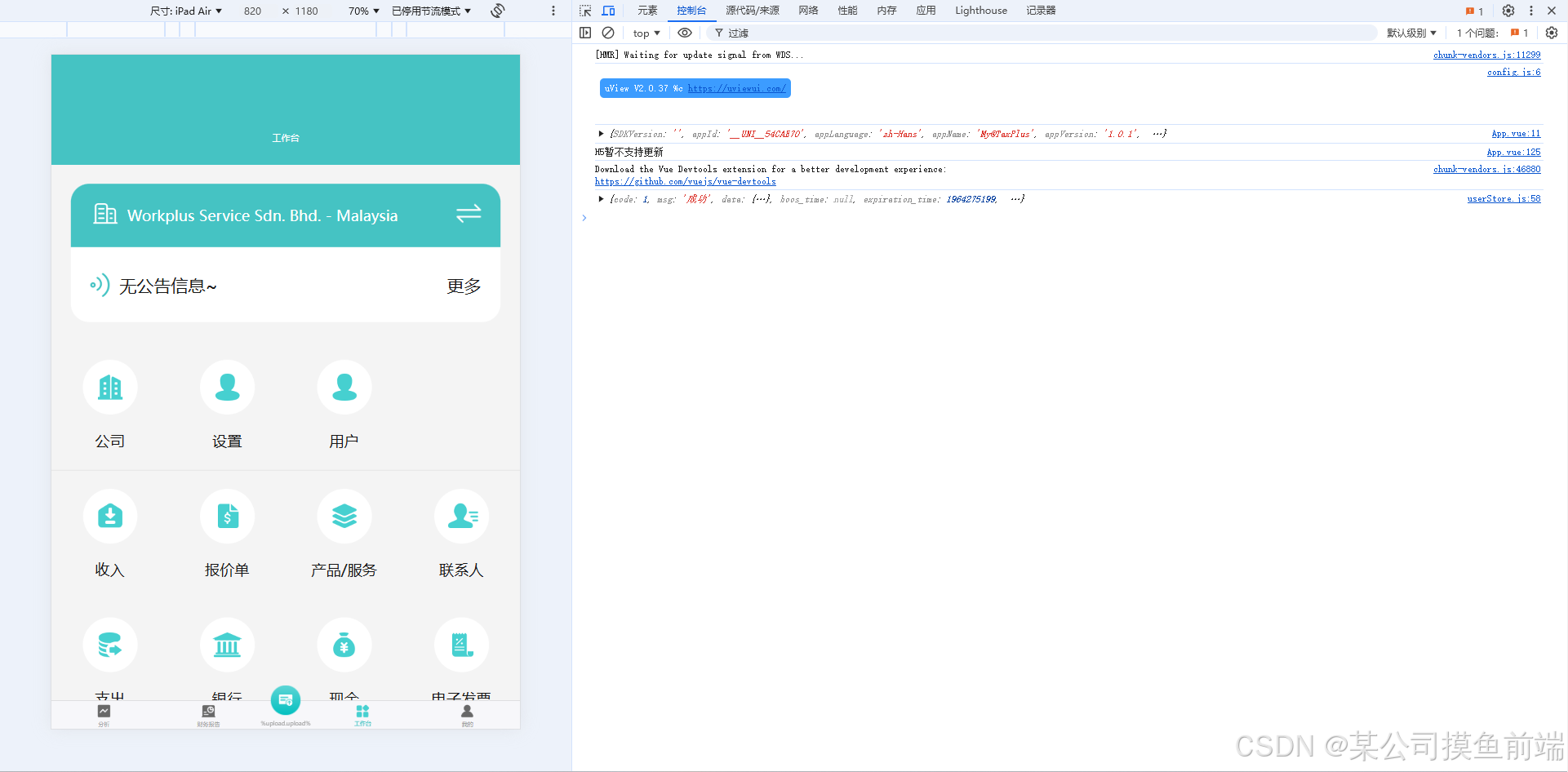Close the DevTools panel

pos(1552,11)
